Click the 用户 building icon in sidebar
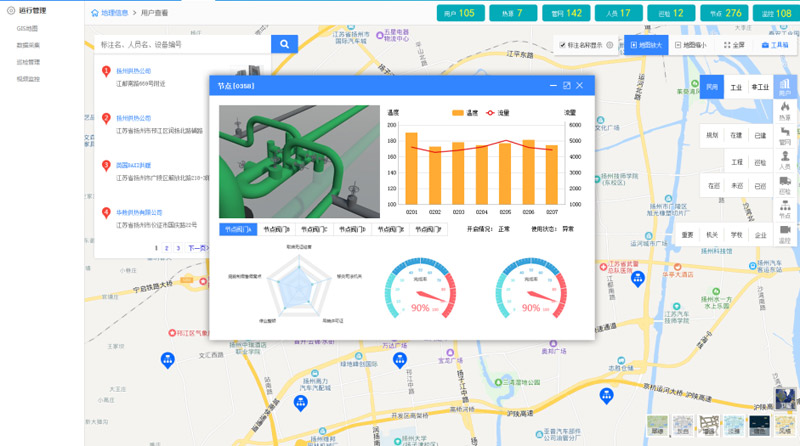 (785, 86)
